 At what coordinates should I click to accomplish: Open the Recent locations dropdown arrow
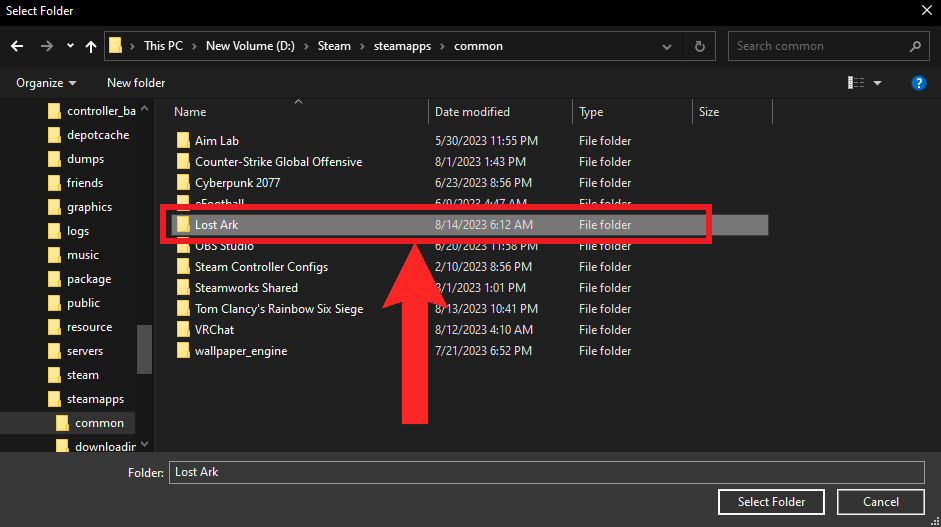click(x=70, y=46)
